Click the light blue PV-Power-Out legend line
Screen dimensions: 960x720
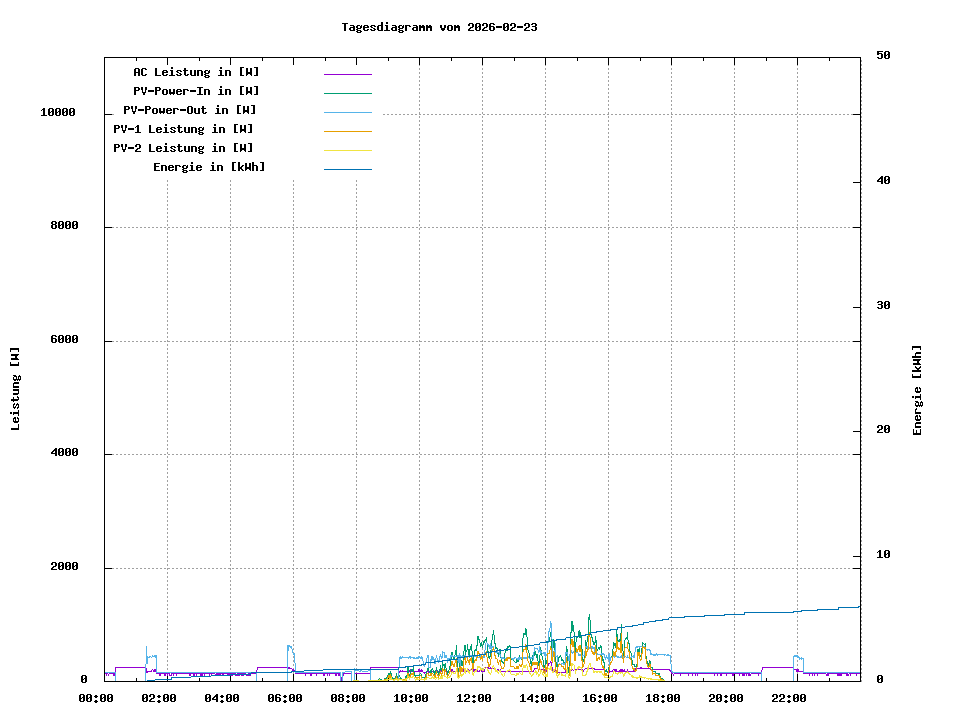(347, 112)
